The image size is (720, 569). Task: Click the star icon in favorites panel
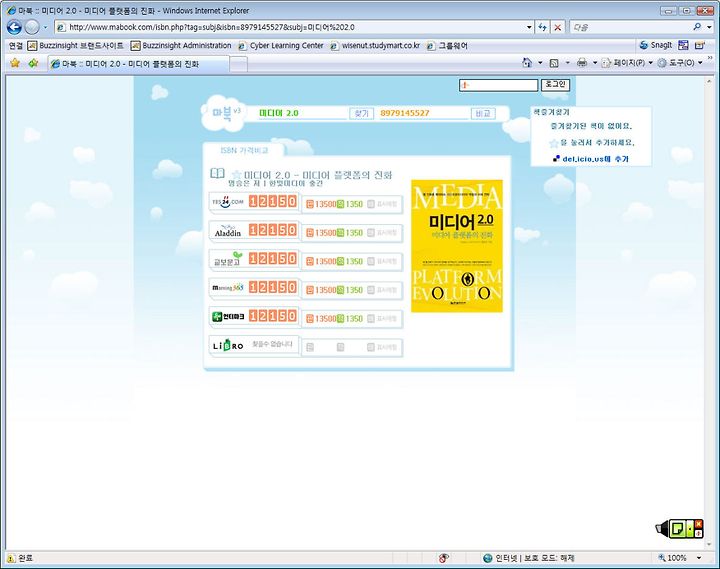click(554, 143)
